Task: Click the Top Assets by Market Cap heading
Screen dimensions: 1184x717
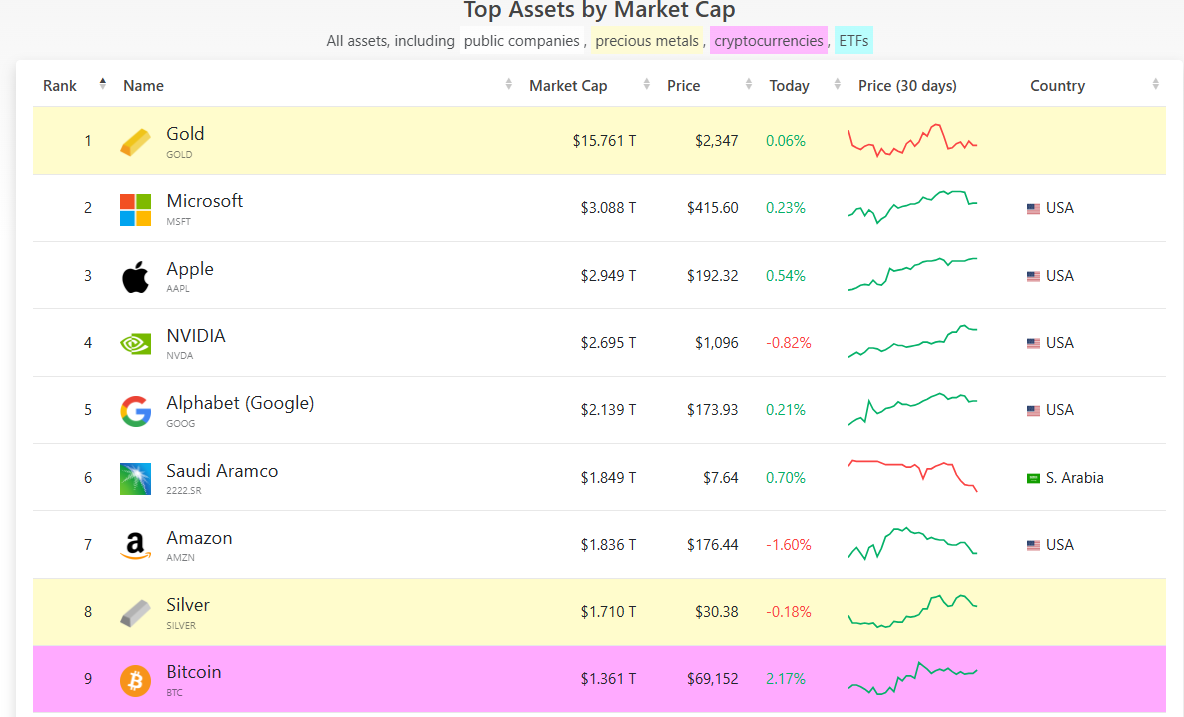Action: coord(599,11)
